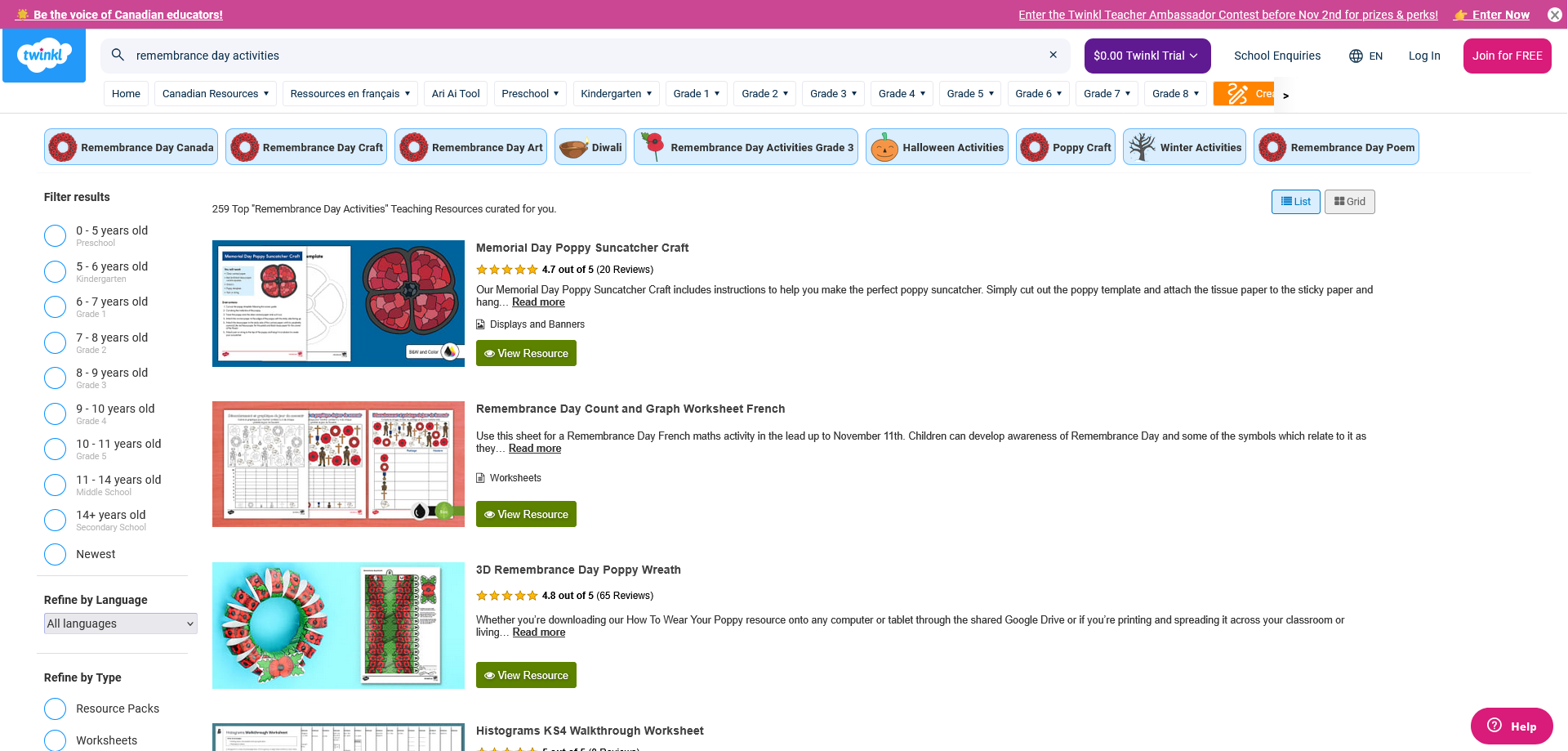
Task: Expand Ressources en français menu
Action: coord(350,94)
